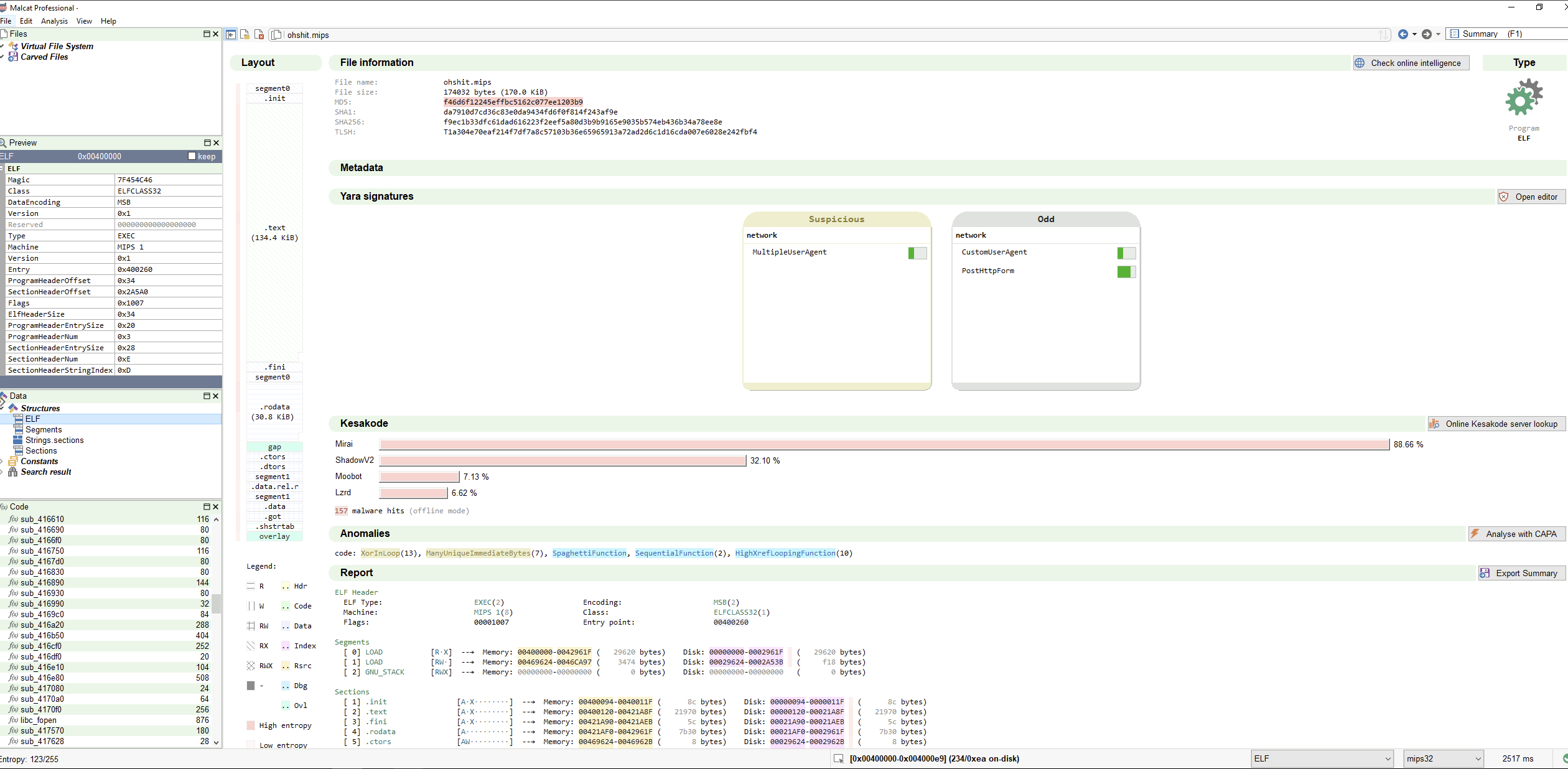Open the Yara editor button
The image size is (1568, 769).
(x=1531, y=197)
